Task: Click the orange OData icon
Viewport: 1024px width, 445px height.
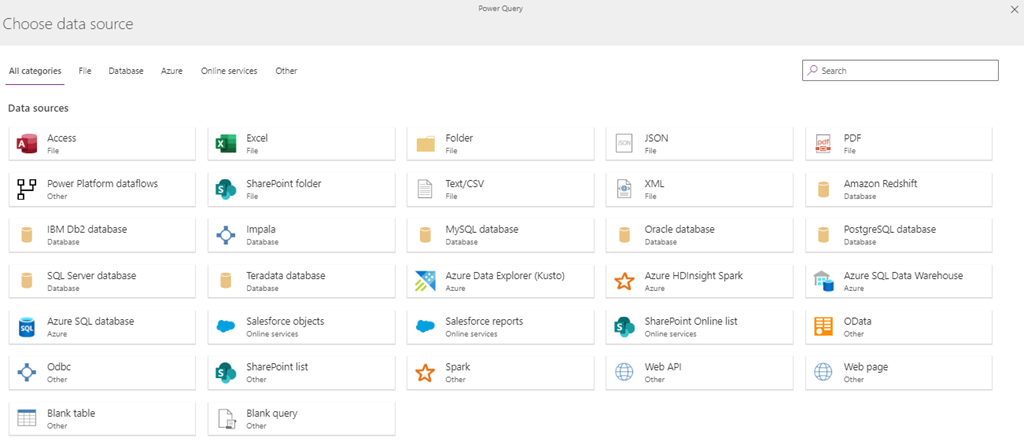Action: click(824, 327)
